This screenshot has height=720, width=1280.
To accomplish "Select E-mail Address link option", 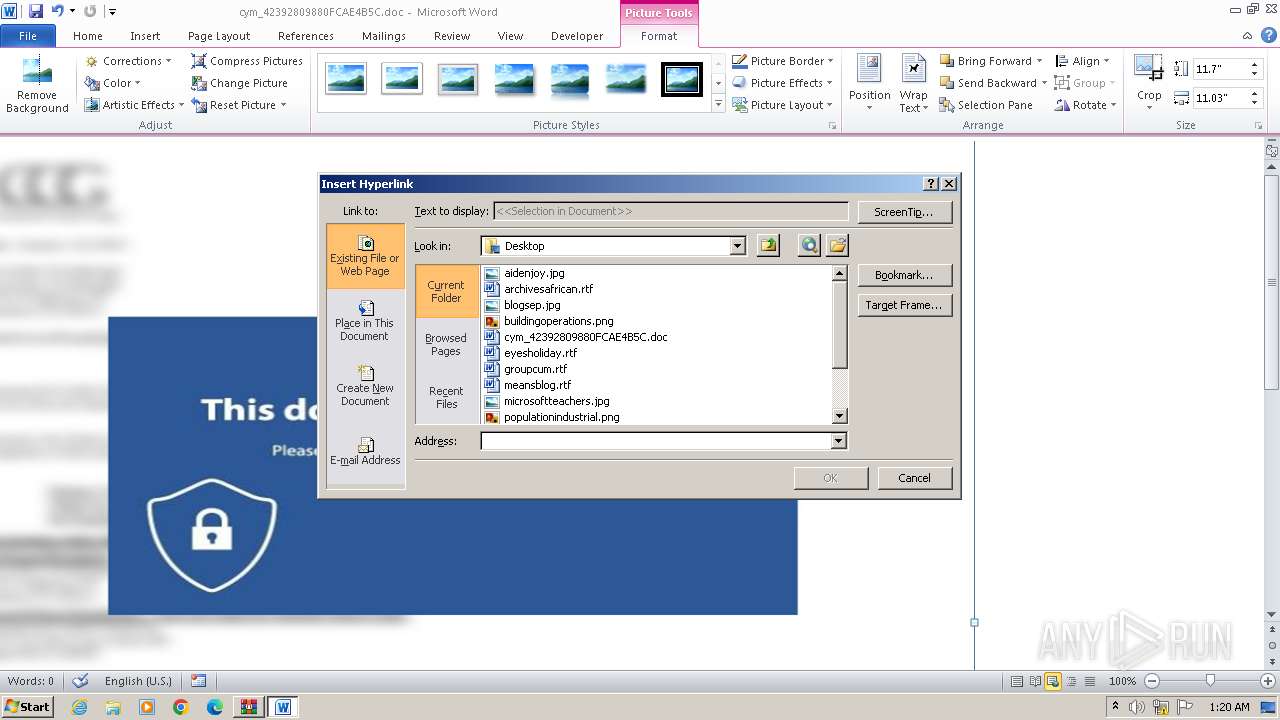I will 365,451.
